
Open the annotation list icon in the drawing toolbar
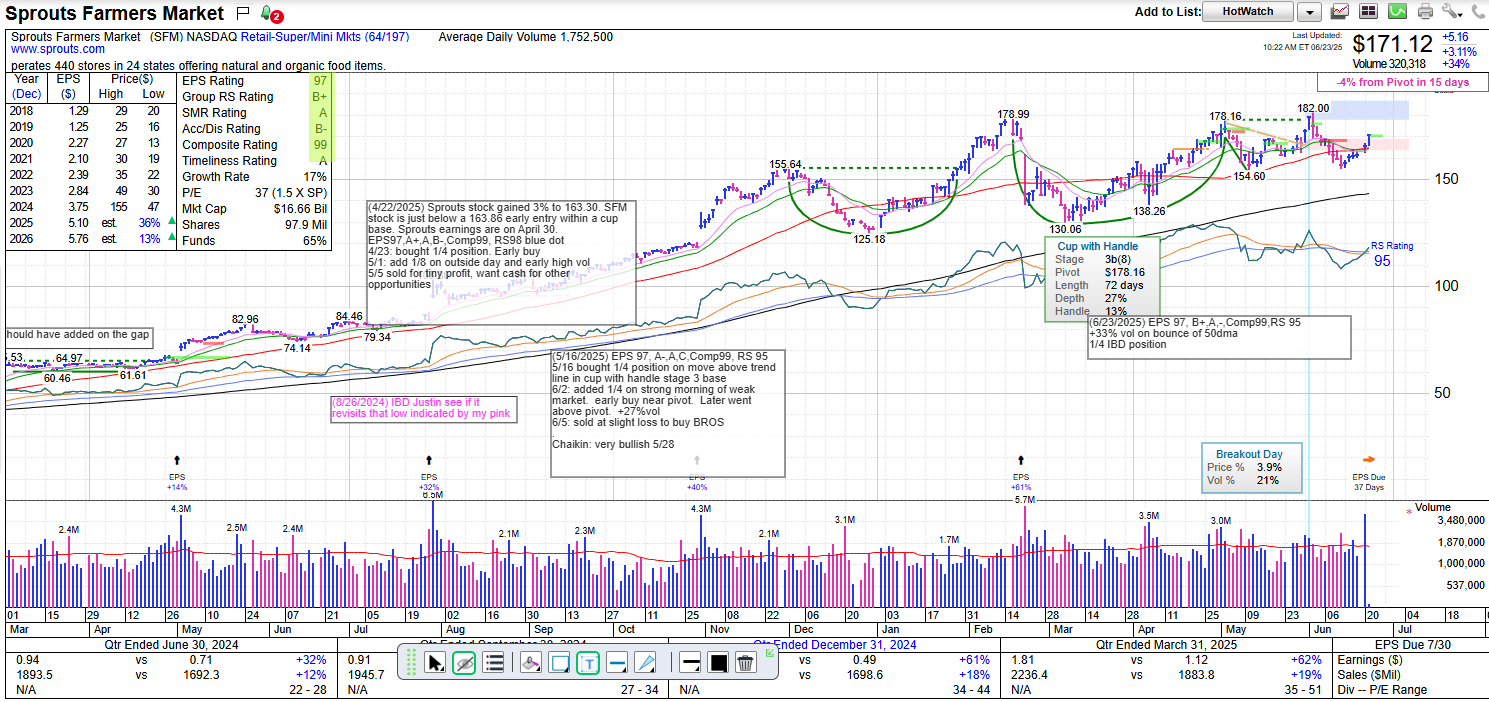point(493,662)
